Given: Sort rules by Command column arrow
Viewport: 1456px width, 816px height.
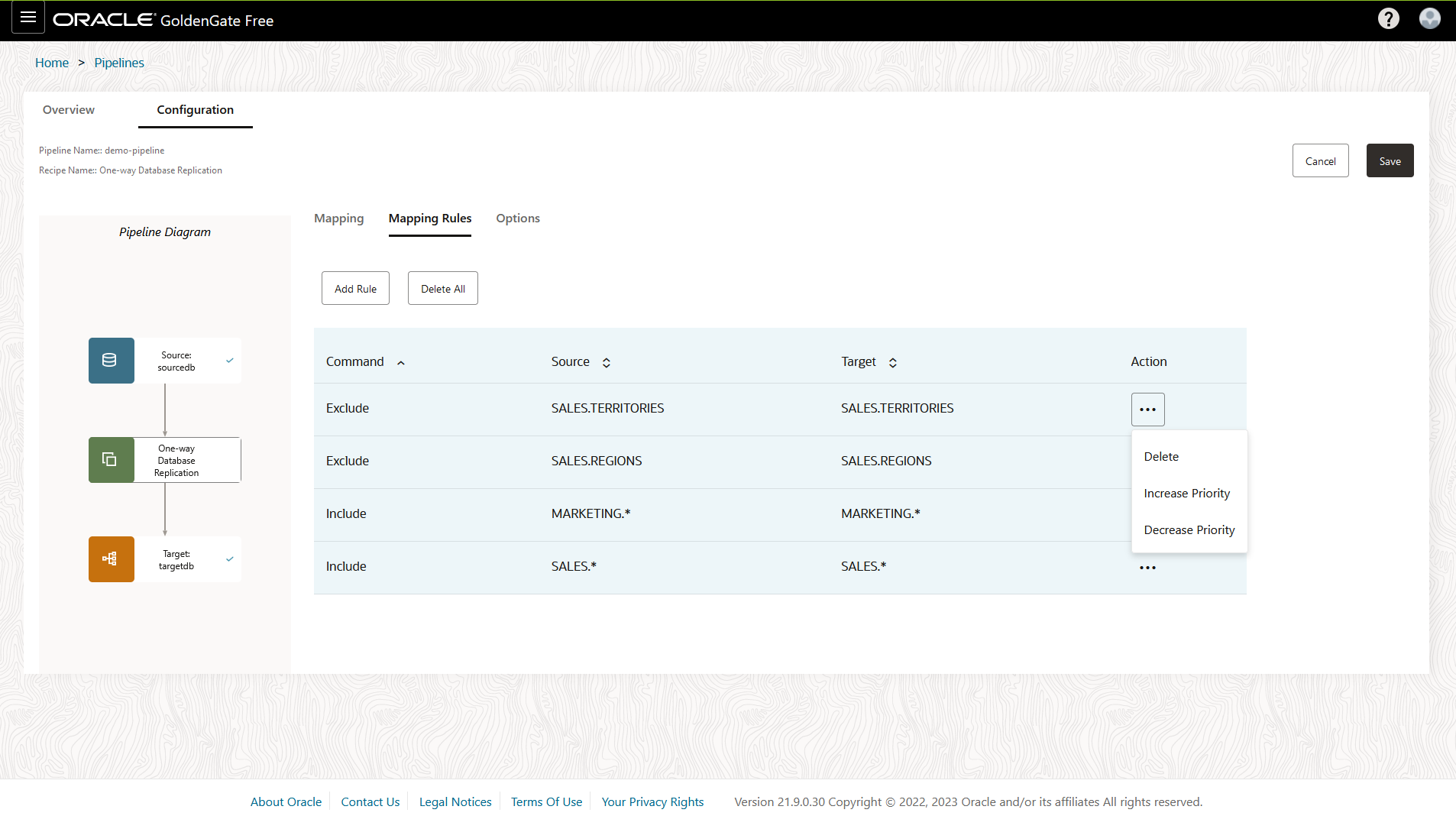Looking at the screenshot, I should [x=401, y=363].
